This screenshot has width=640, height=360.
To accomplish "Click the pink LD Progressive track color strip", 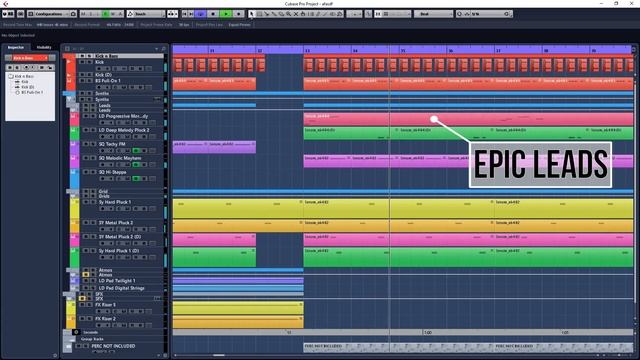I will tap(74, 119).
